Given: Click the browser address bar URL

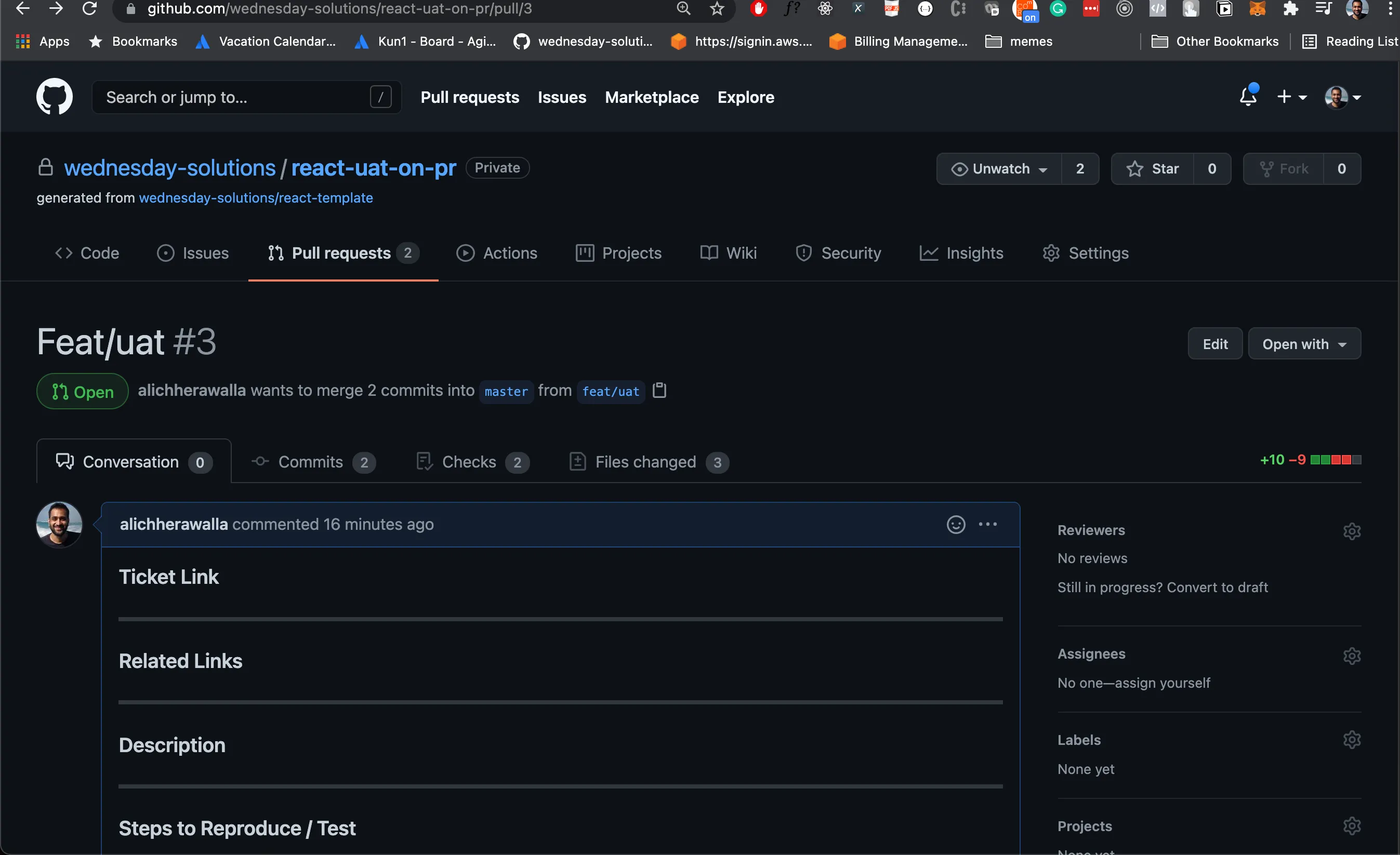Looking at the screenshot, I should 340,8.
